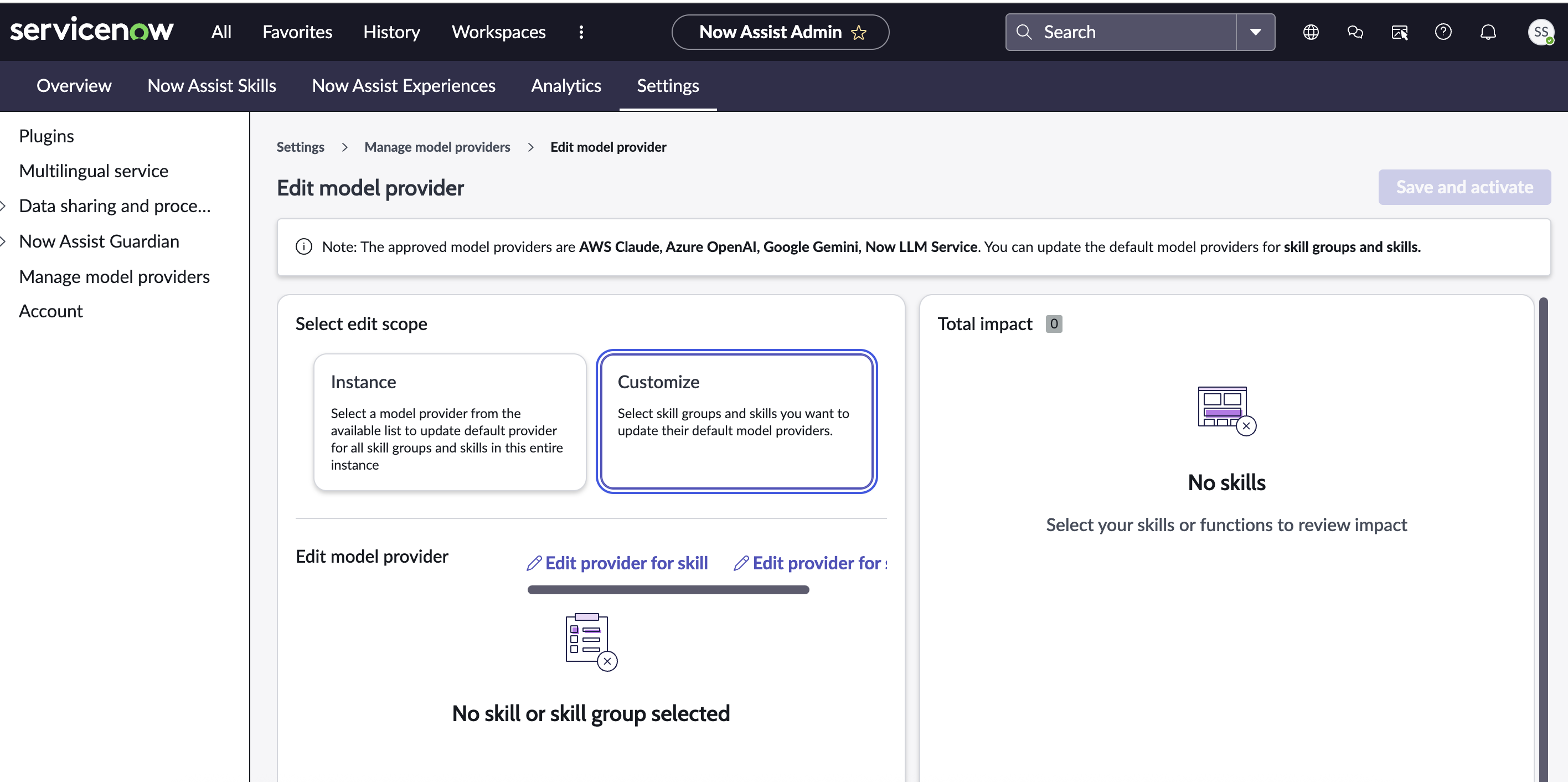Go to the Now Assist Experiences tab

[x=404, y=86]
